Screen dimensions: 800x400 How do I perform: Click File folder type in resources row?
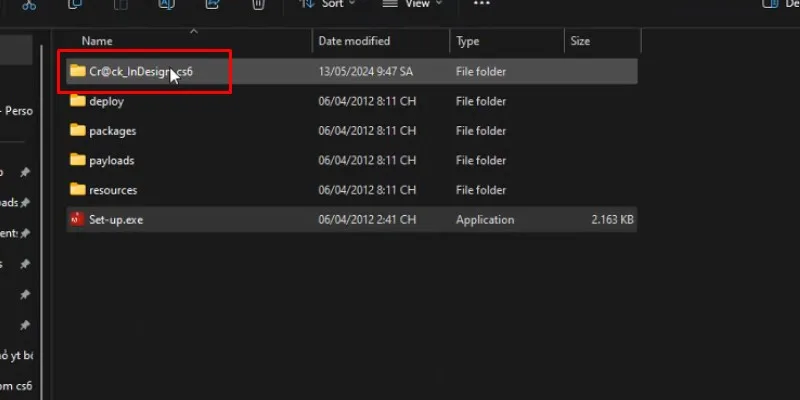[481, 190]
